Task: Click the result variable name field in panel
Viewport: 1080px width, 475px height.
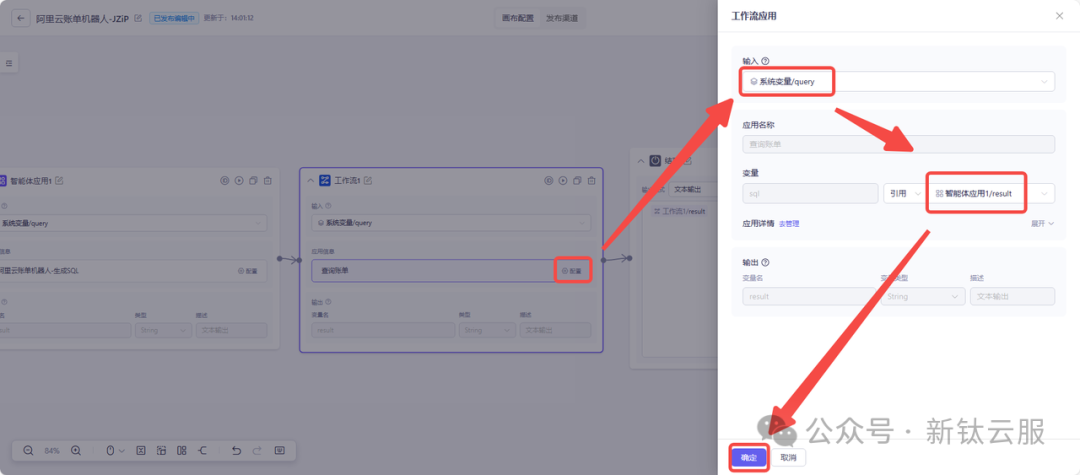Action: pos(809,296)
